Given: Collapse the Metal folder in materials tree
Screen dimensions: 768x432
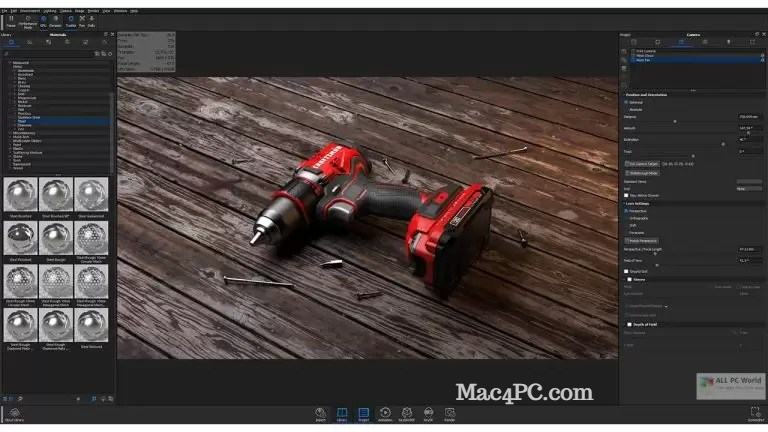Looking at the screenshot, I should coord(10,67).
